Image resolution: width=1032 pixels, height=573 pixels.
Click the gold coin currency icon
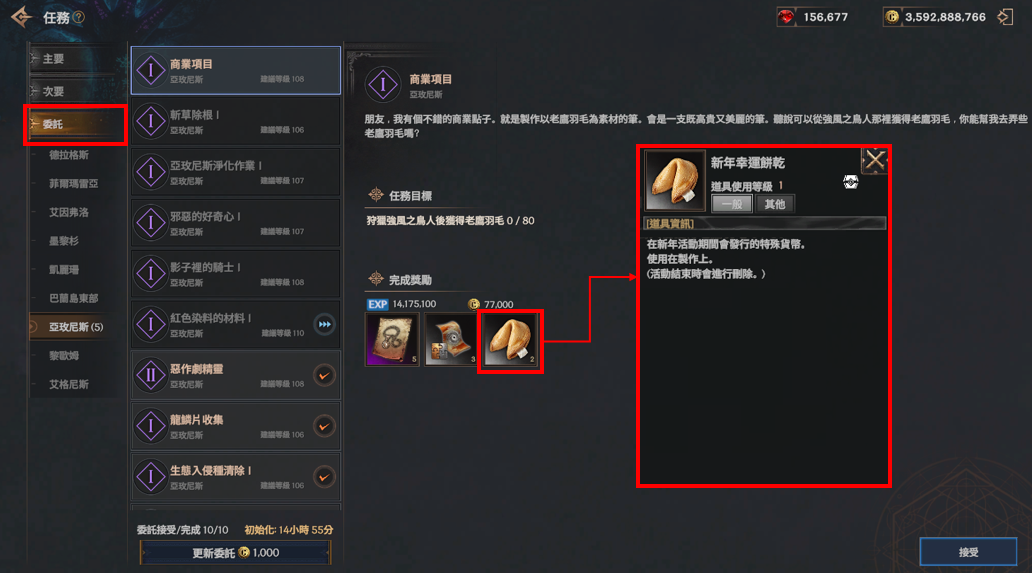click(x=891, y=17)
